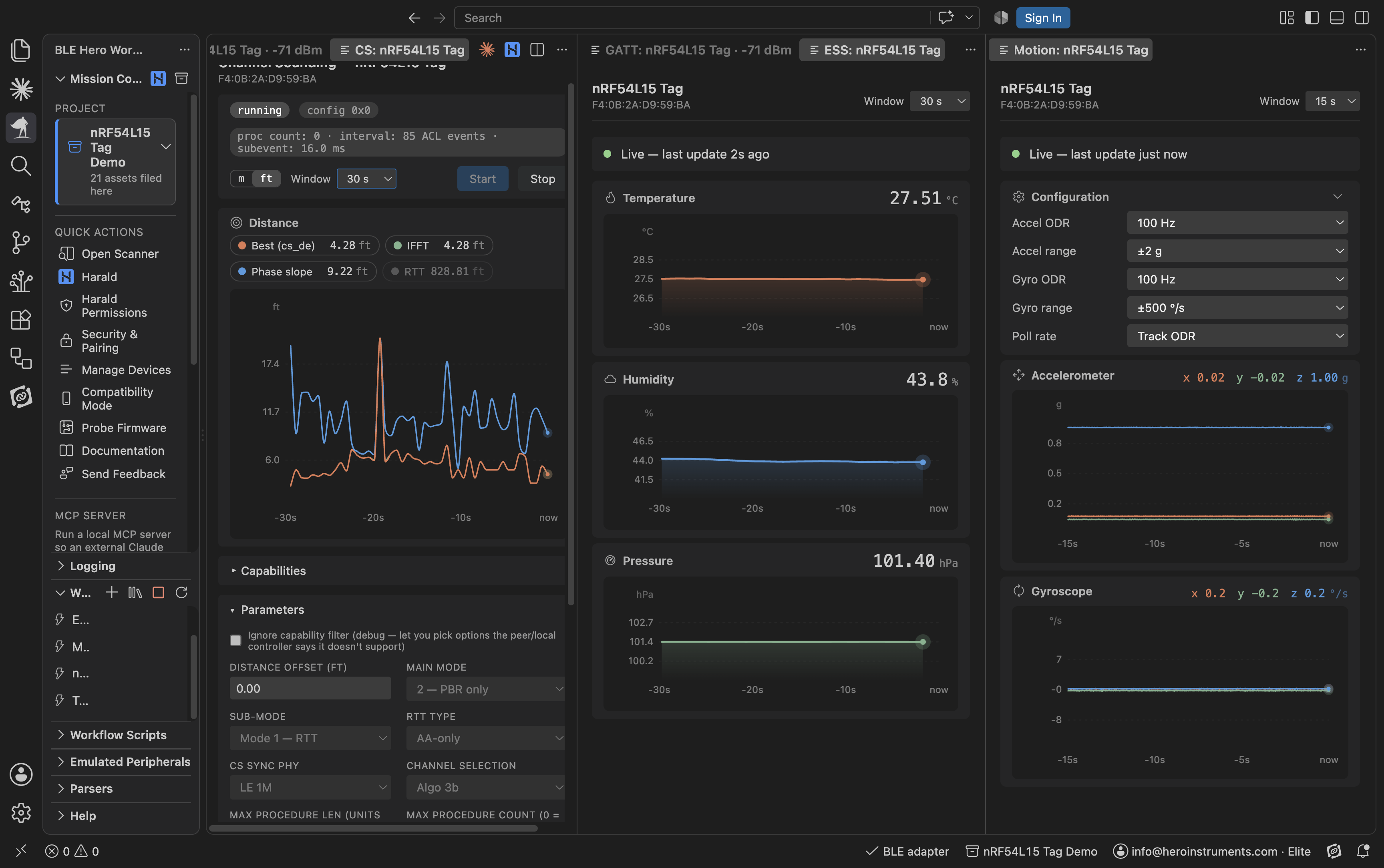The width and height of the screenshot is (1384, 868).
Task: Collapse the Configuration section chevron
Action: [1337, 197]
